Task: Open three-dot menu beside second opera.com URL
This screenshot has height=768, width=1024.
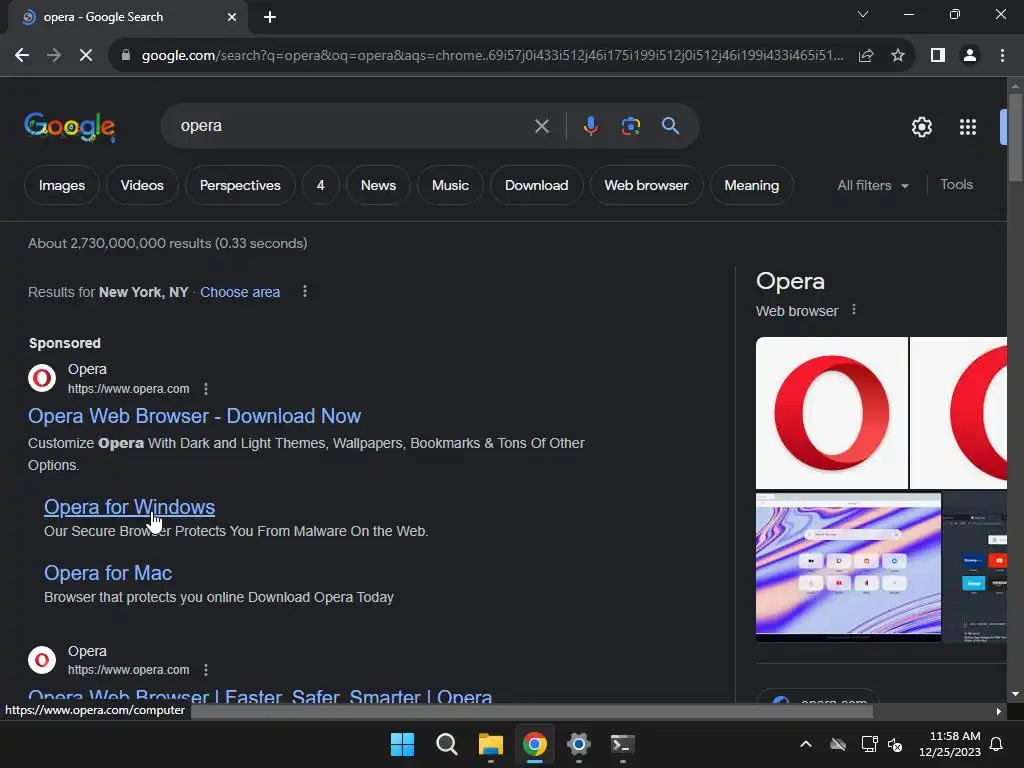Action: pyautogui.click(x=206, y=670)
